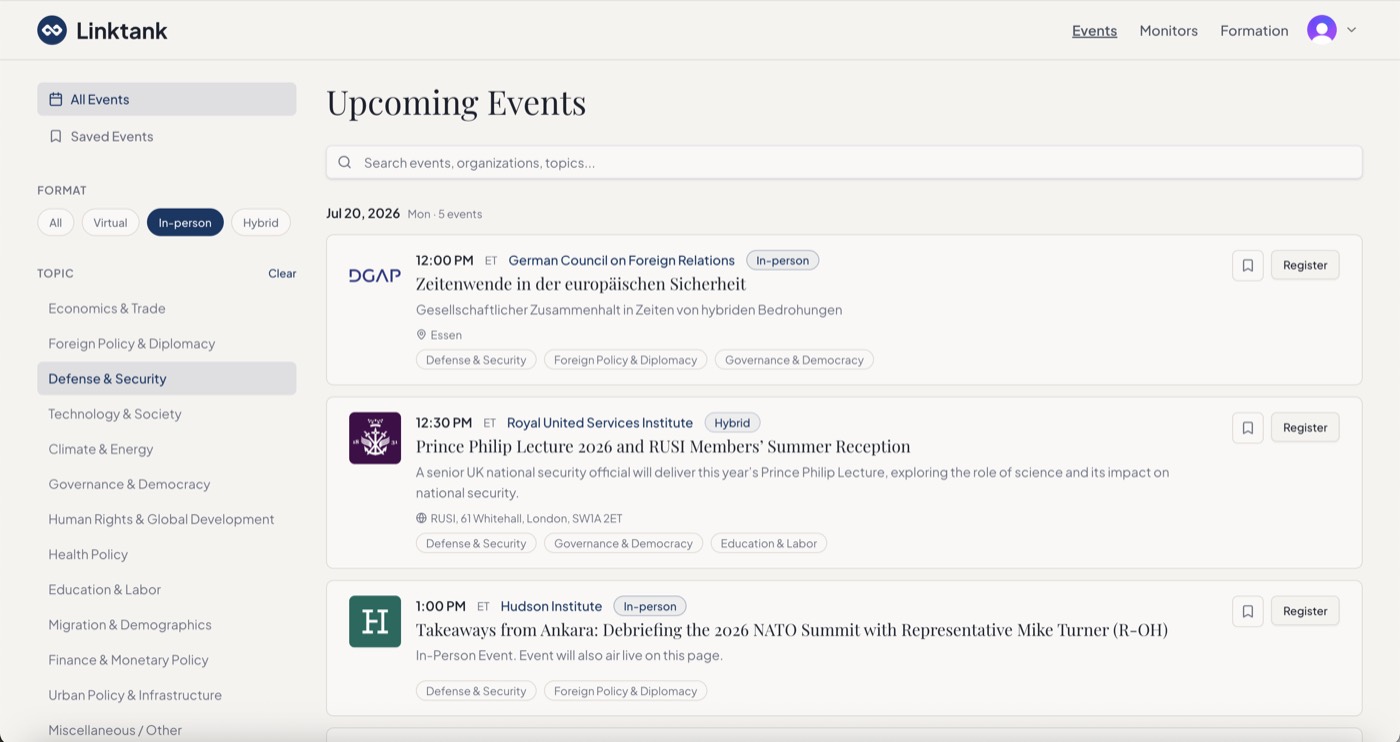Bookmark the Zeitenwende event

click(1248, 265)
